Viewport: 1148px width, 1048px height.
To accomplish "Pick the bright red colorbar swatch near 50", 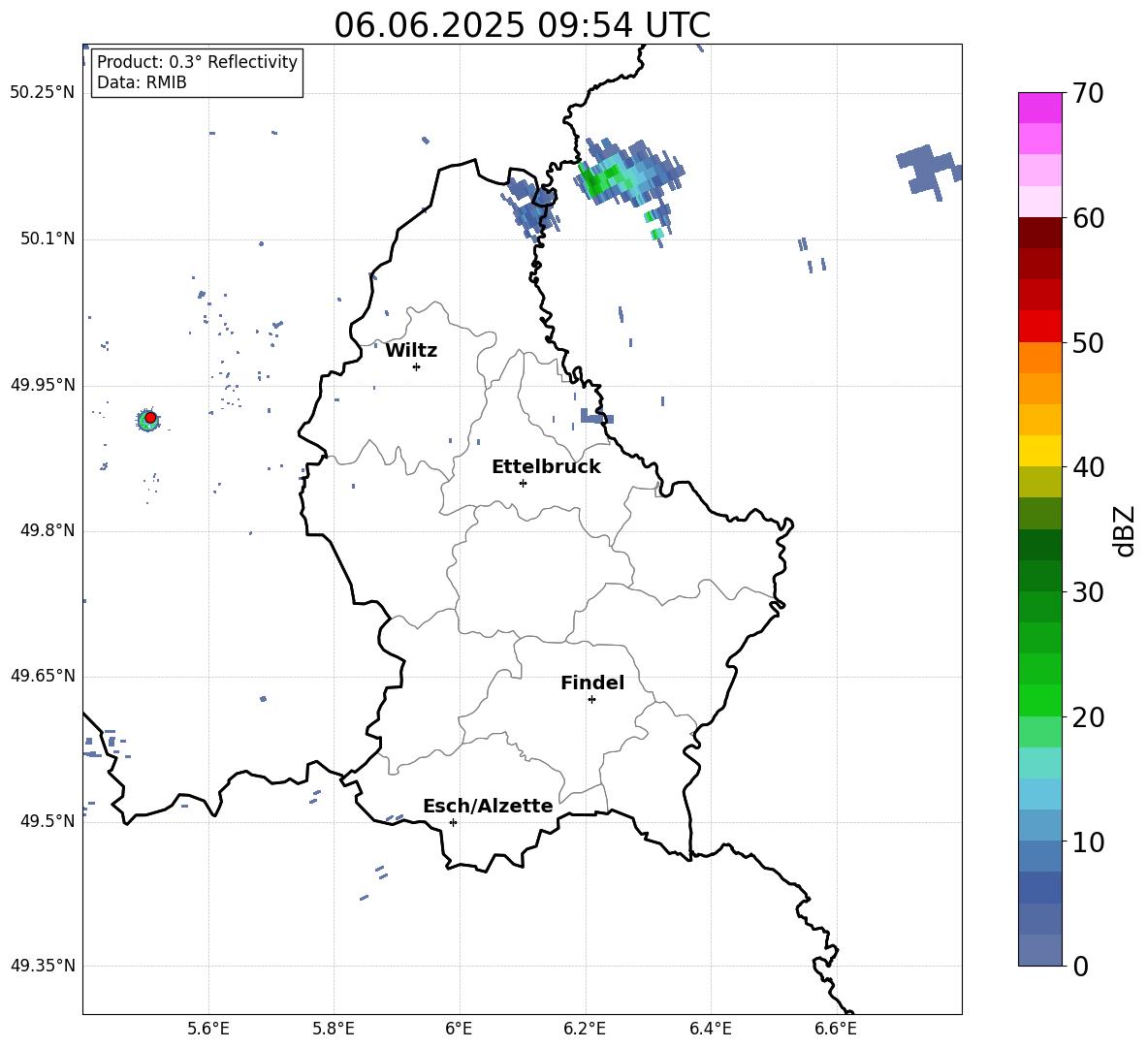I will [x=1039, y=327].
